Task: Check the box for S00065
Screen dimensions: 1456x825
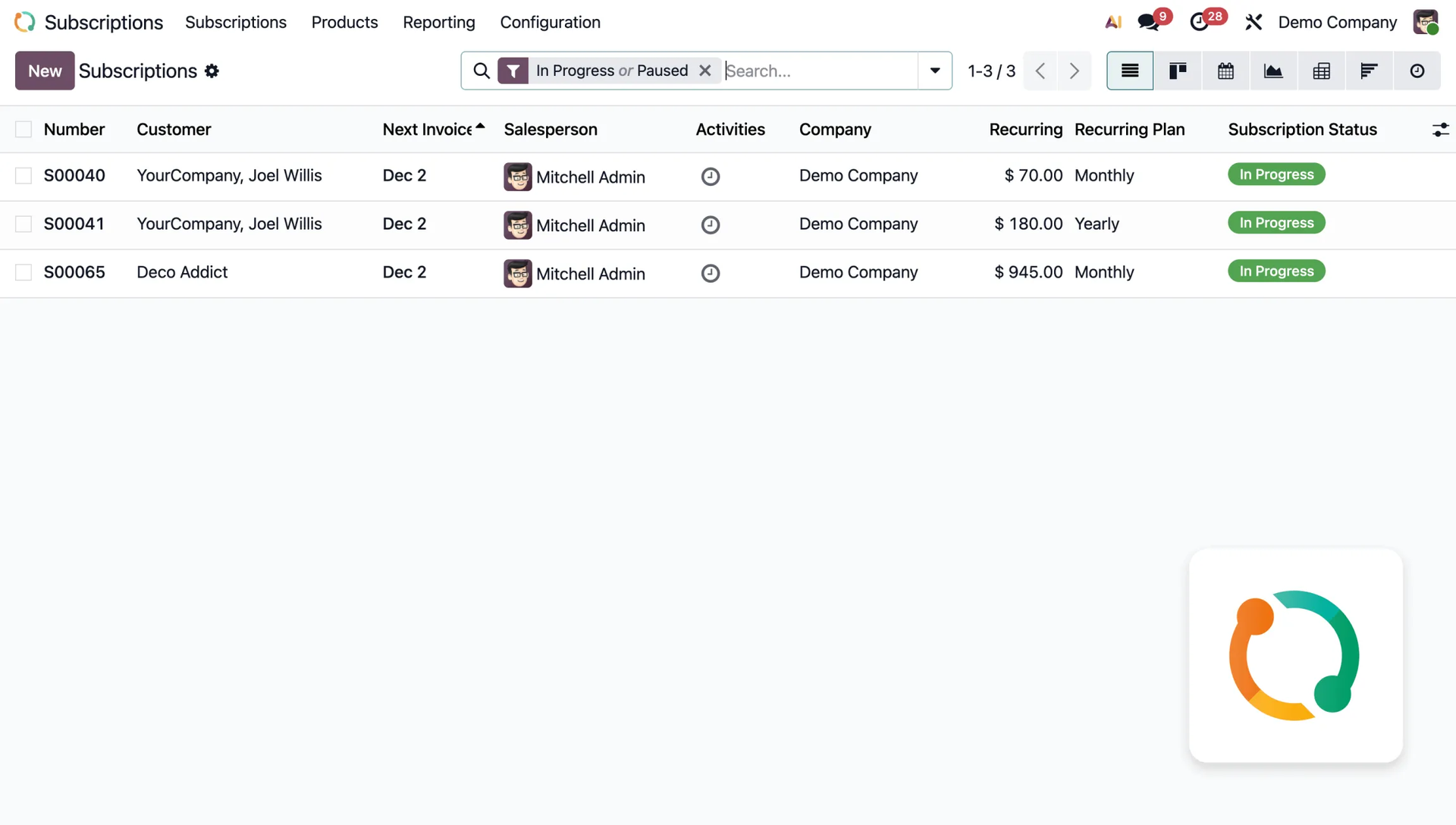Action: [24, 273]
